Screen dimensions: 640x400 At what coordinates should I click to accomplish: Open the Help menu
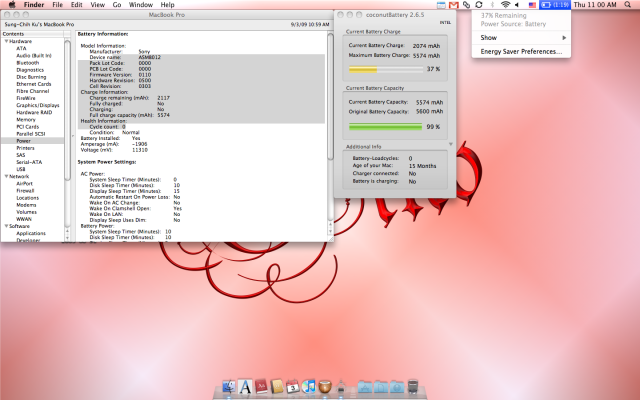[x=167, y=5]
